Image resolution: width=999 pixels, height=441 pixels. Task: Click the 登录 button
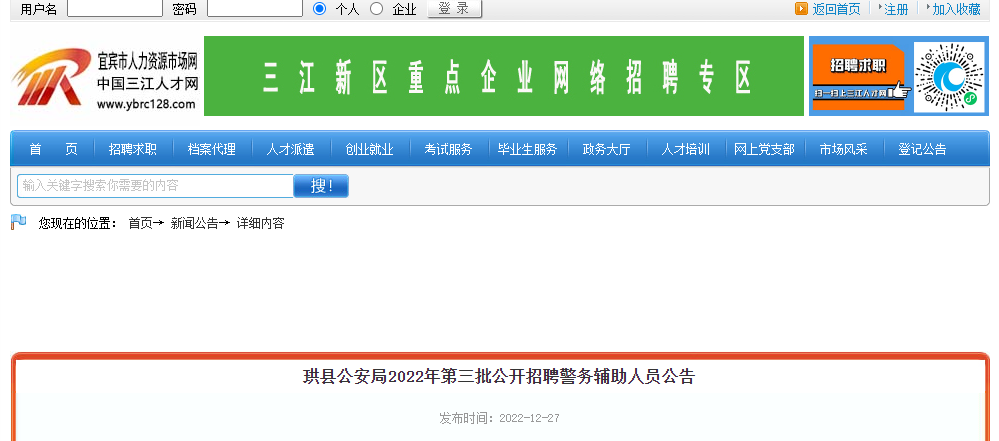454,8
